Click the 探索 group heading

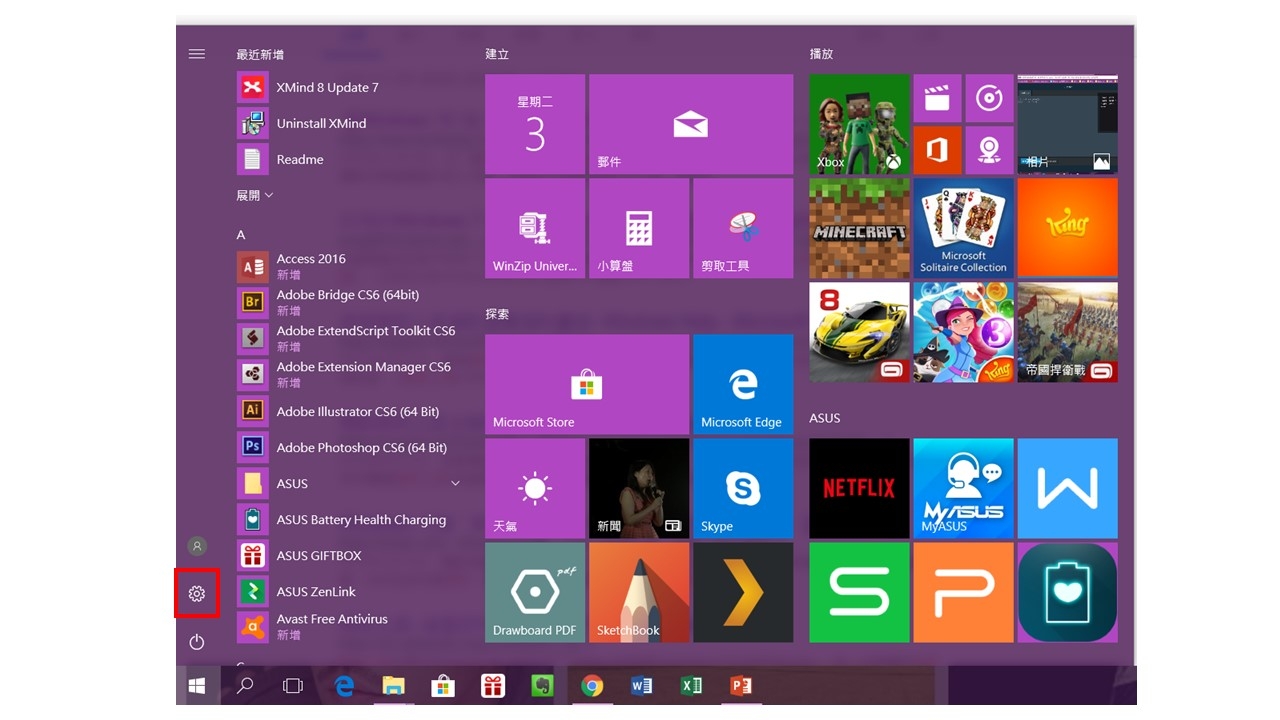pyautogui.click(x=497, y=314)
